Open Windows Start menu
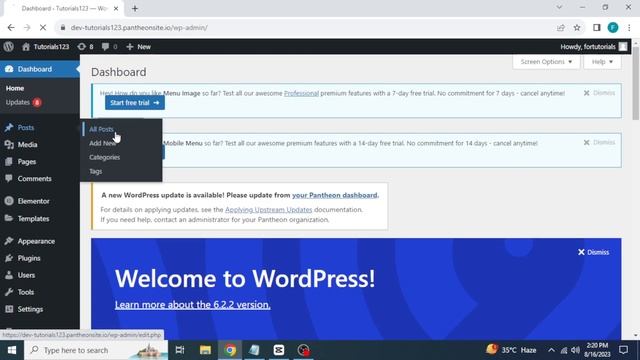640x360 pixels. tap(12, 350)
